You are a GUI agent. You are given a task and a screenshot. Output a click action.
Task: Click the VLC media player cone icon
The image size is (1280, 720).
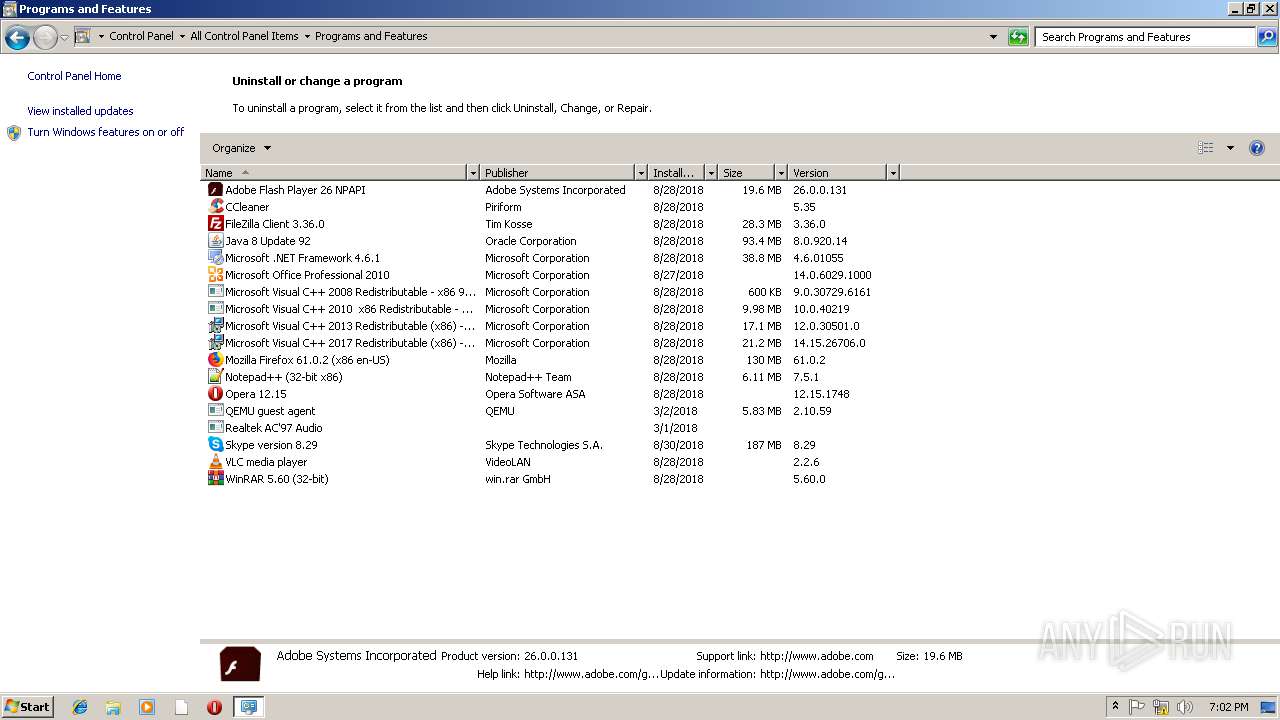point(215,462)
